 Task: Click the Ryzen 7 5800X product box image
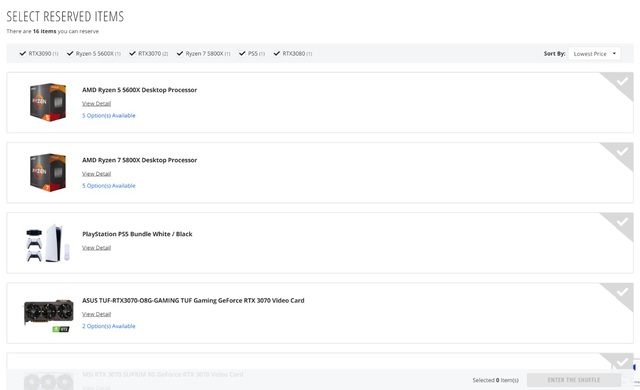pos(48,173)
